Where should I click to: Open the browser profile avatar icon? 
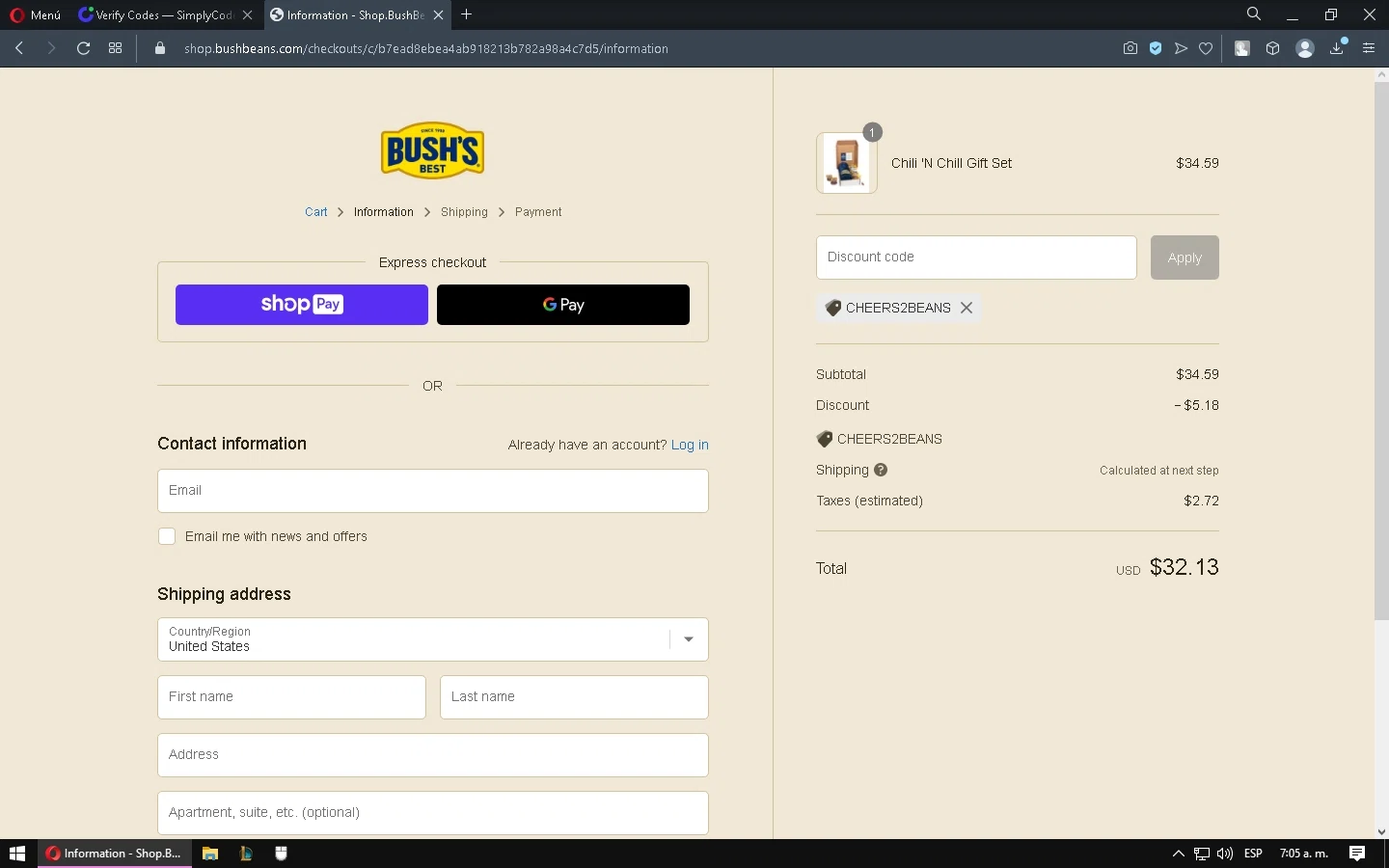coord(1305,48)
